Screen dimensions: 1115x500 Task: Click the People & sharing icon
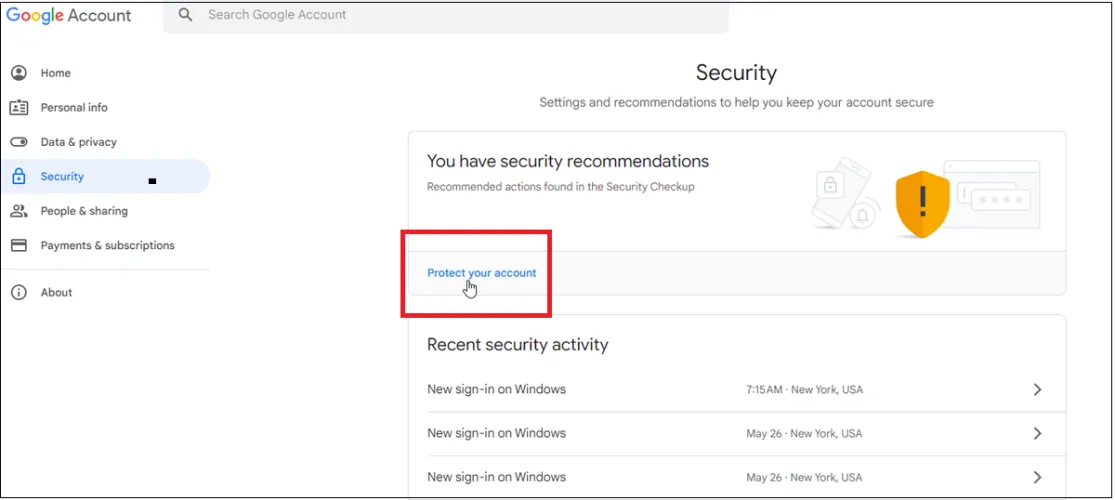click(x=18, y=211)
